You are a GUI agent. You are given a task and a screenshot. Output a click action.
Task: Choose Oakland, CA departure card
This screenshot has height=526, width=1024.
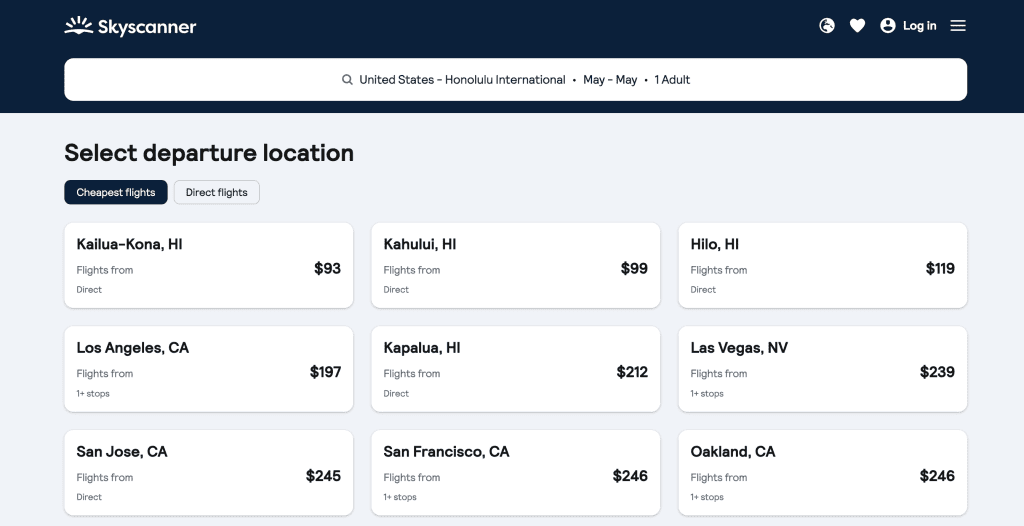tap(822, 472)
